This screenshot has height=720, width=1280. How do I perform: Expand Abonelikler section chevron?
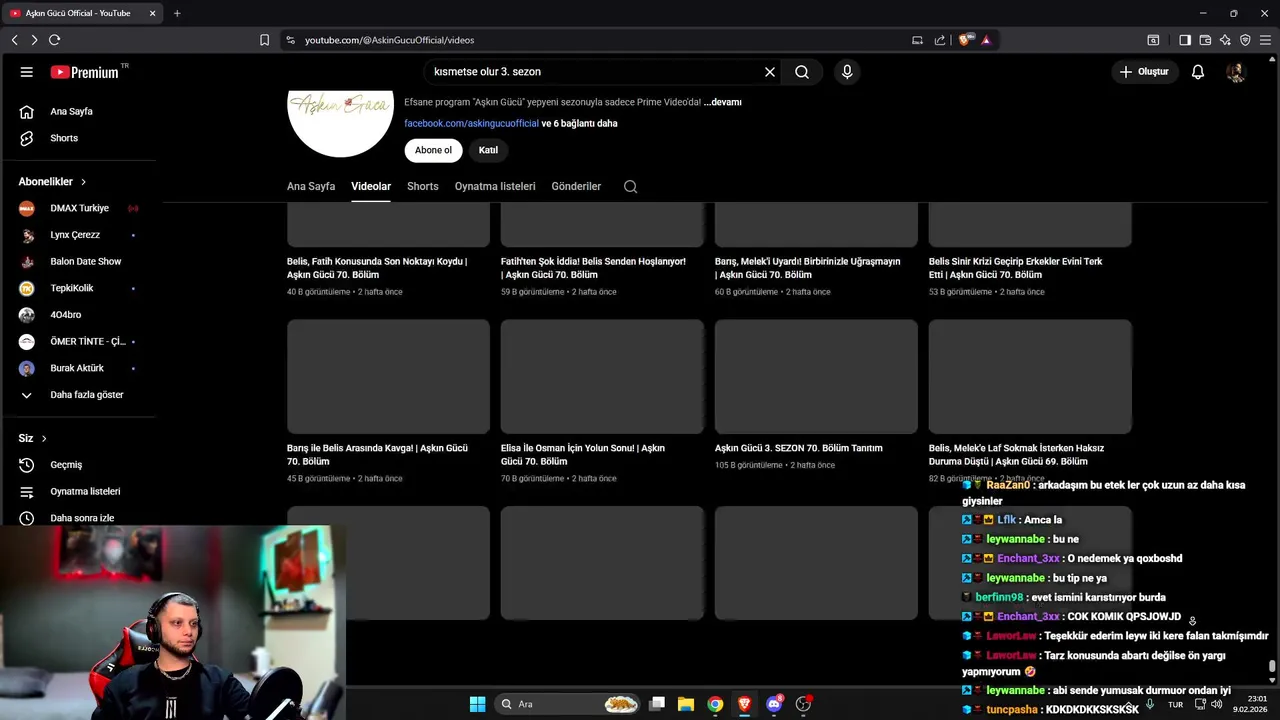click(83, 182)
